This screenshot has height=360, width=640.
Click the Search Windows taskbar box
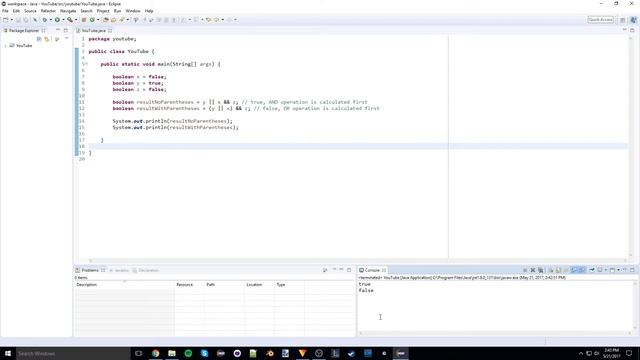[73, 353]
